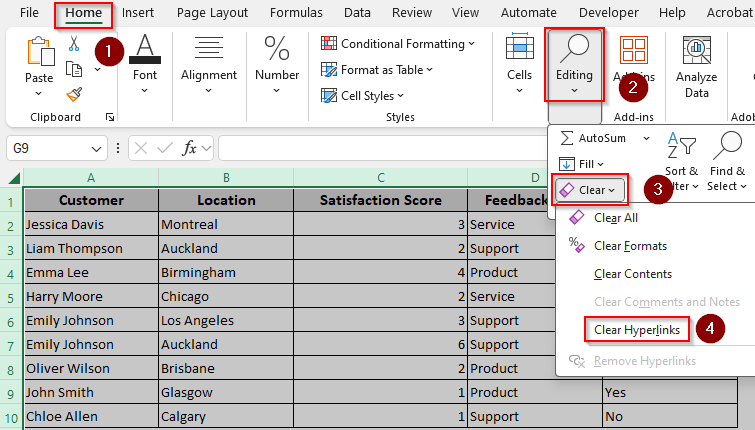This screenshot has height=430, width=755.
Task: Click the Paste clipboard icon
Action: coord(40,51)
